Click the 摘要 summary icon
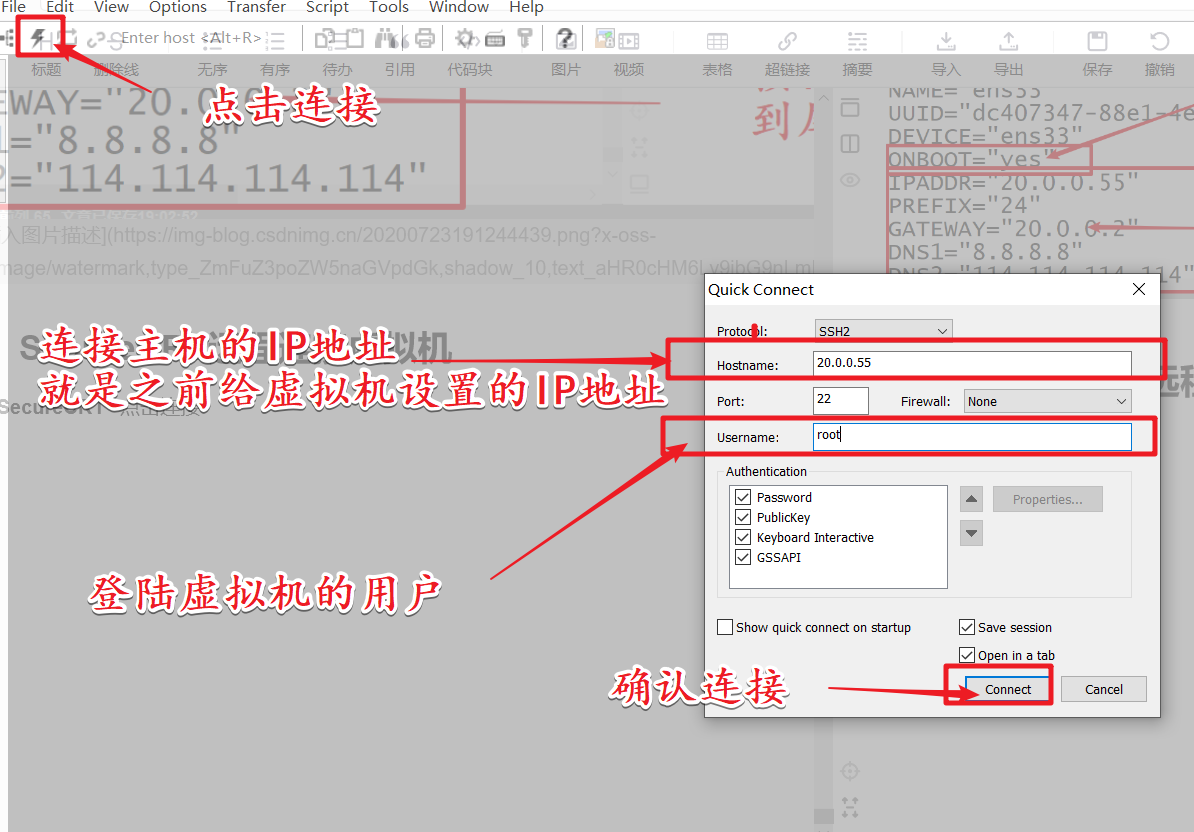This screenshot has width=1194, height=832. tap(857, 41)
